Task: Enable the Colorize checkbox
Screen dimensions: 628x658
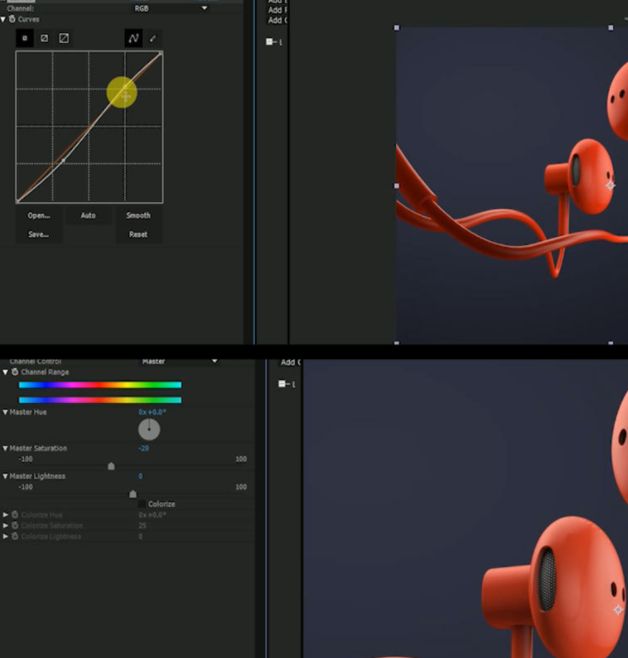Action: (x=142, y=504)
